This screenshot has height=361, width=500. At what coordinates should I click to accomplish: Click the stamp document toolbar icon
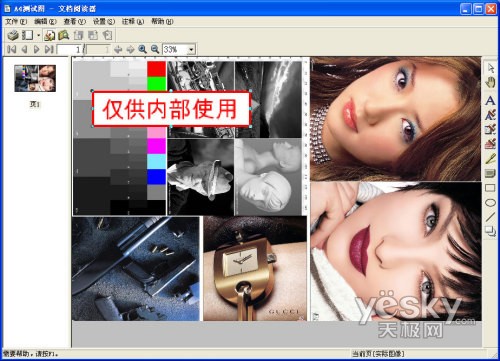coord(50,35)
